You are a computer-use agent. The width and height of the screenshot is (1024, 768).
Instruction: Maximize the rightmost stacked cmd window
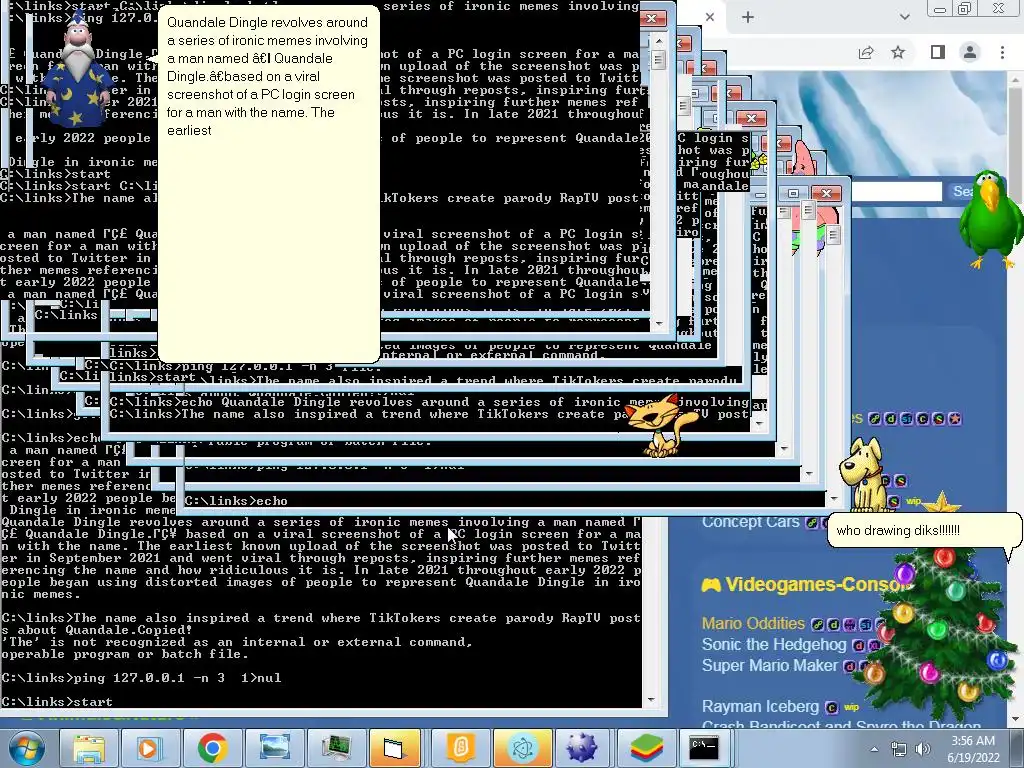[793, 193]
